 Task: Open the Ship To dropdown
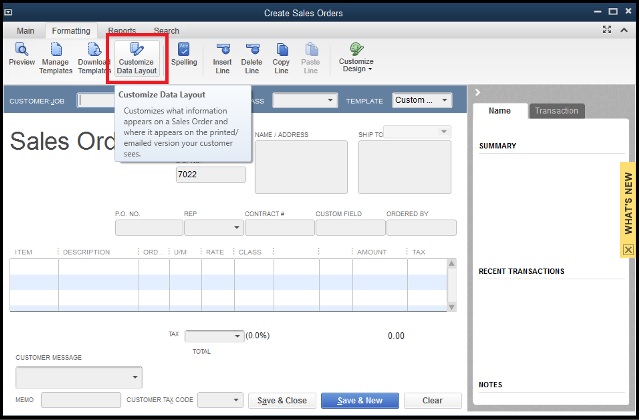click(x=417, y=131)
